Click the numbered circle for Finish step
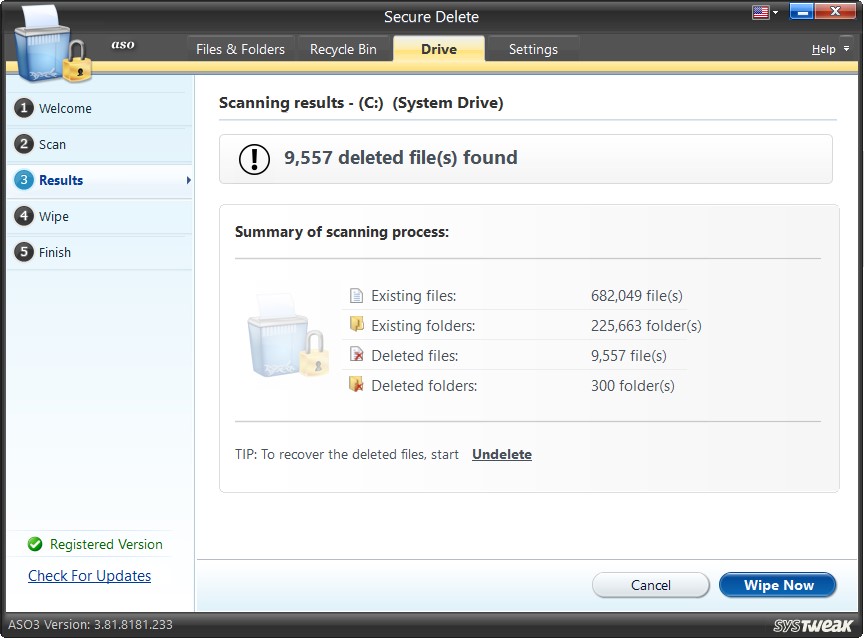The height and width of the screenshot is (639, 864). (x=24, y=252)
